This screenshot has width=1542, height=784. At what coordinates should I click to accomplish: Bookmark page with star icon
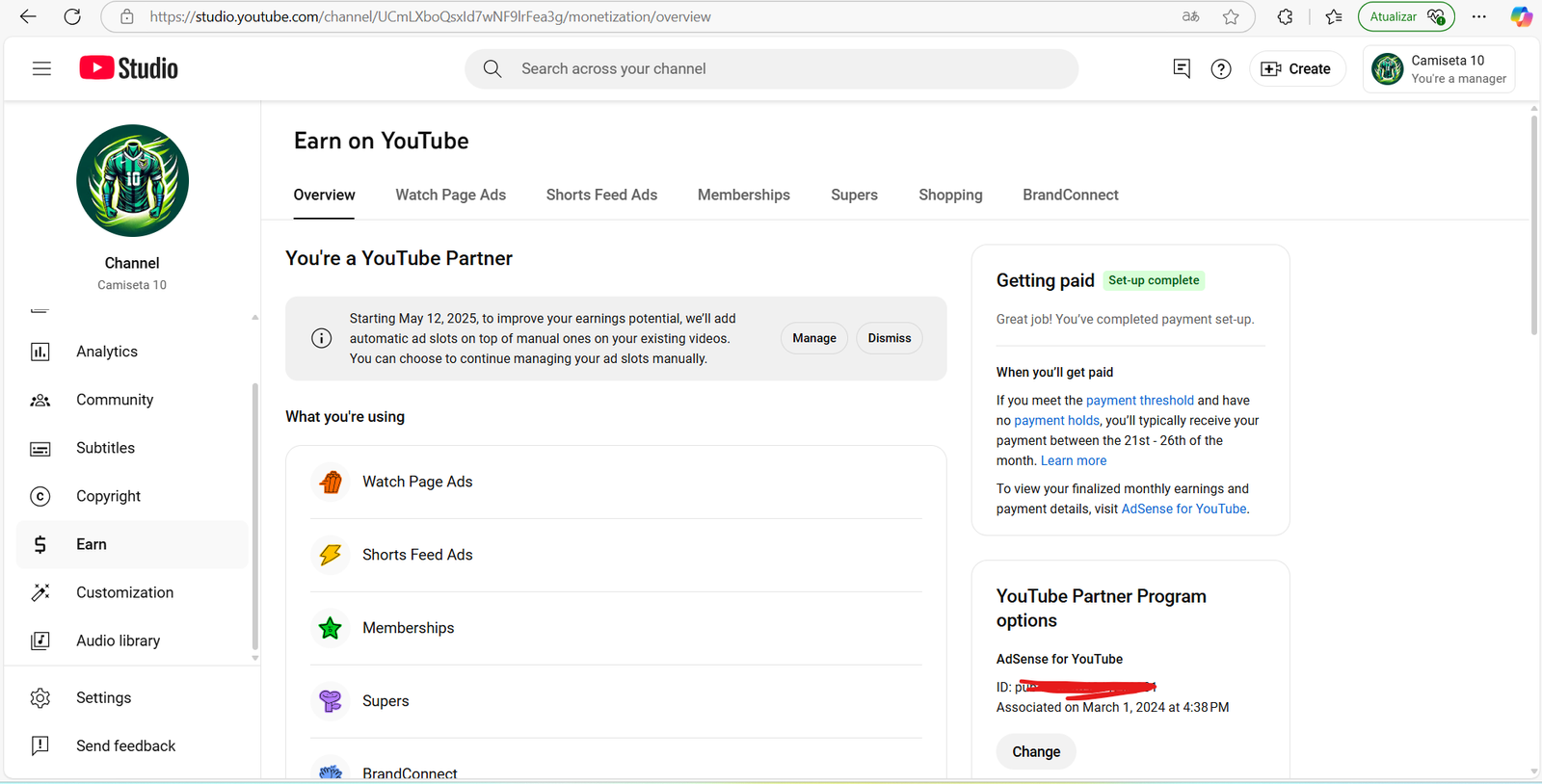click(x=1231, y=16)
